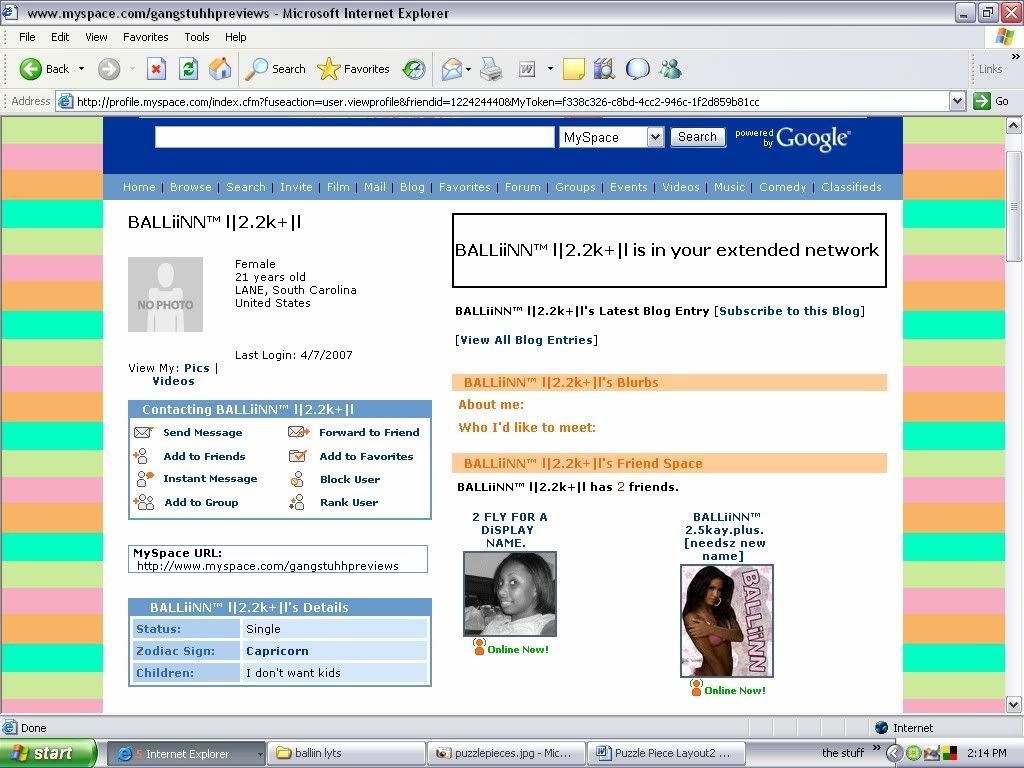Expand the Links toolbar chevron
This screenshot has height=768, width=1024.
tap(1015, 57)
